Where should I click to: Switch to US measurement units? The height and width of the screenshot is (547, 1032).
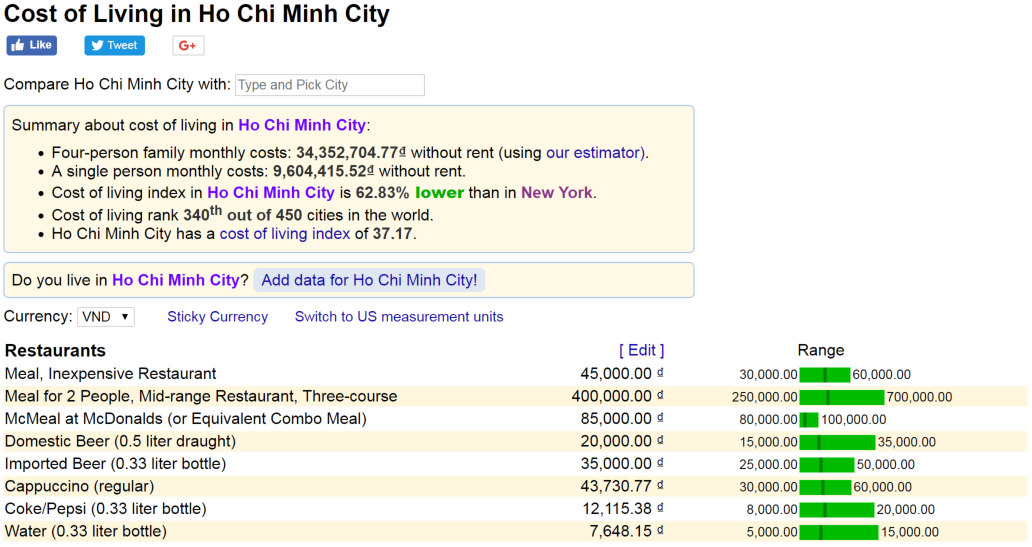(x=399, y=317)
